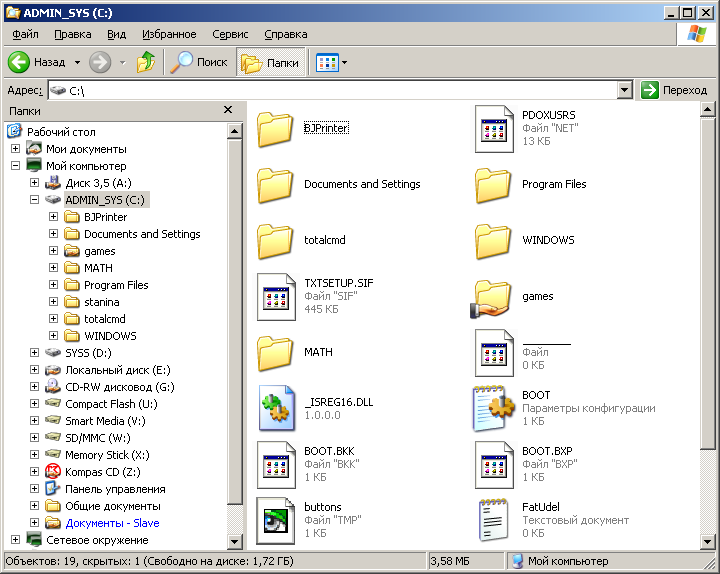
Task: Select TXTSETUP.SIF file icon
Action: [x=276, y=297]
